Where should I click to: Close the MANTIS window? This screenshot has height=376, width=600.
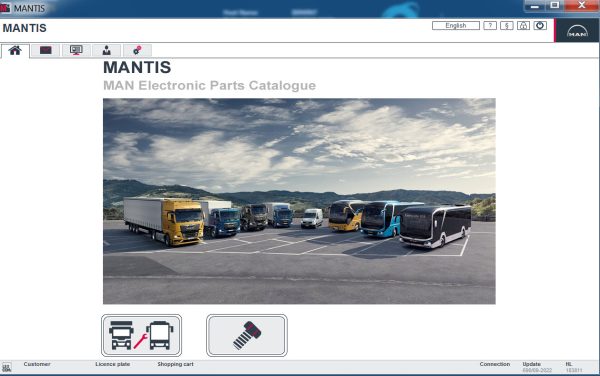pos(582,6)
